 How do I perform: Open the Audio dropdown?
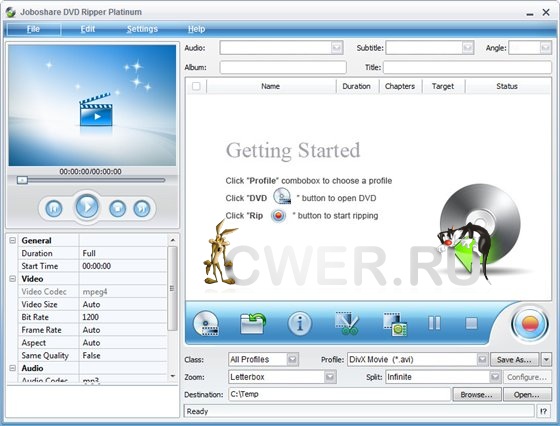(x=336, y=47)
